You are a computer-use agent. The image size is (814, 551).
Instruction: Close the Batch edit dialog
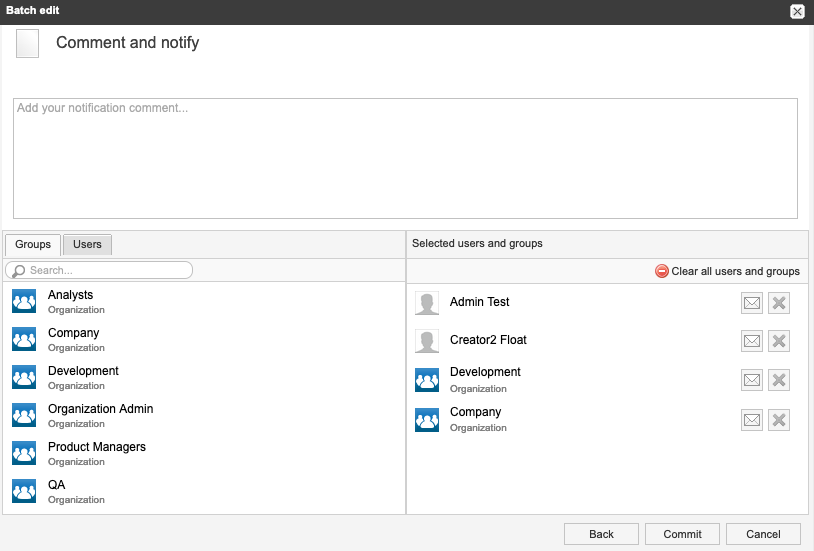click(x=797, y=11)
